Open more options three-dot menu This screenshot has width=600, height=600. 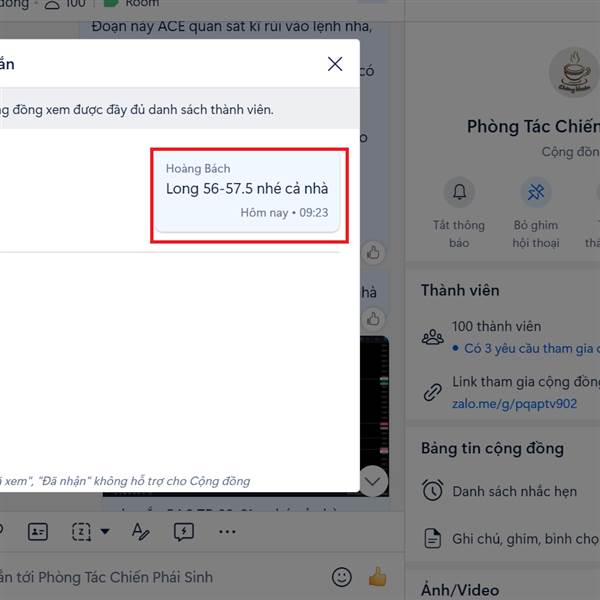[227, 532]
